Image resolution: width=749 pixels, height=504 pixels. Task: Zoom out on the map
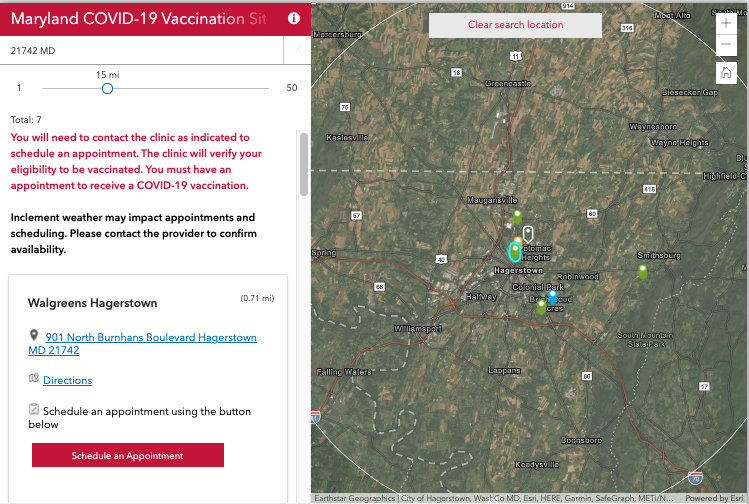[x=726, y=44]
